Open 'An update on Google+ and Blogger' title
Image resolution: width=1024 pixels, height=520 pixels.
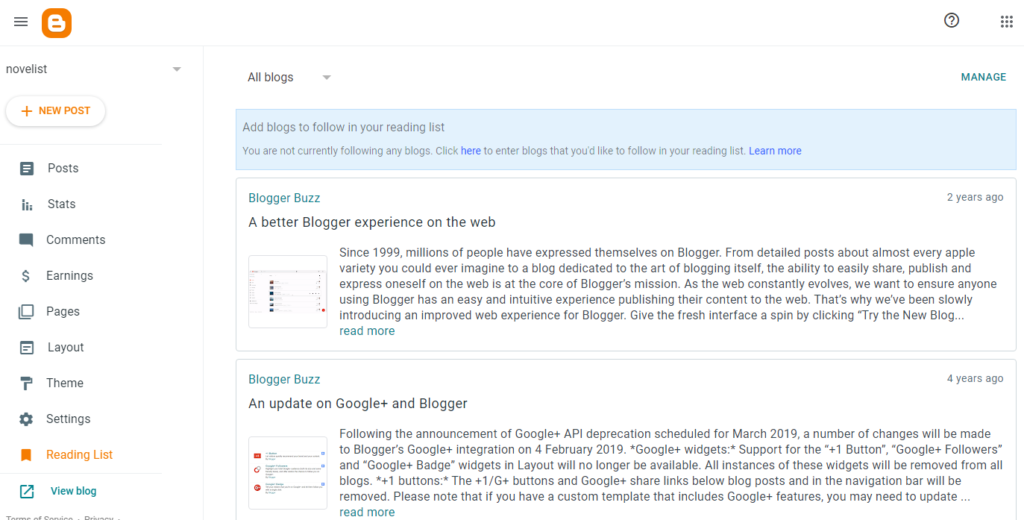pos(358,404)
